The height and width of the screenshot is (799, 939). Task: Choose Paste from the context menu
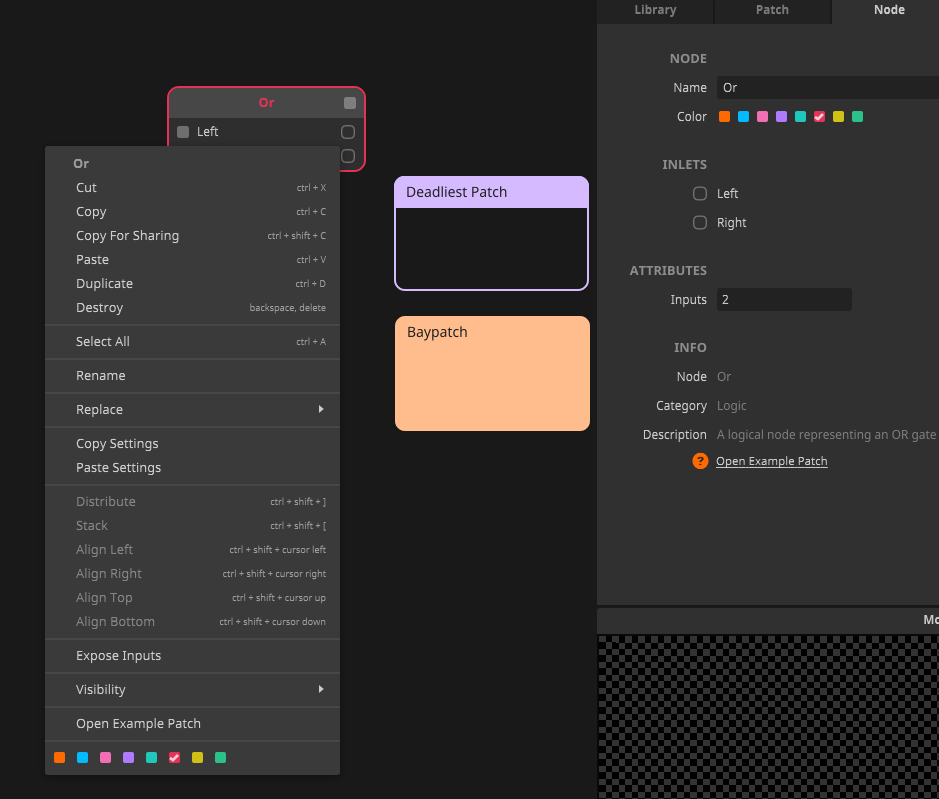pos(192,259)
